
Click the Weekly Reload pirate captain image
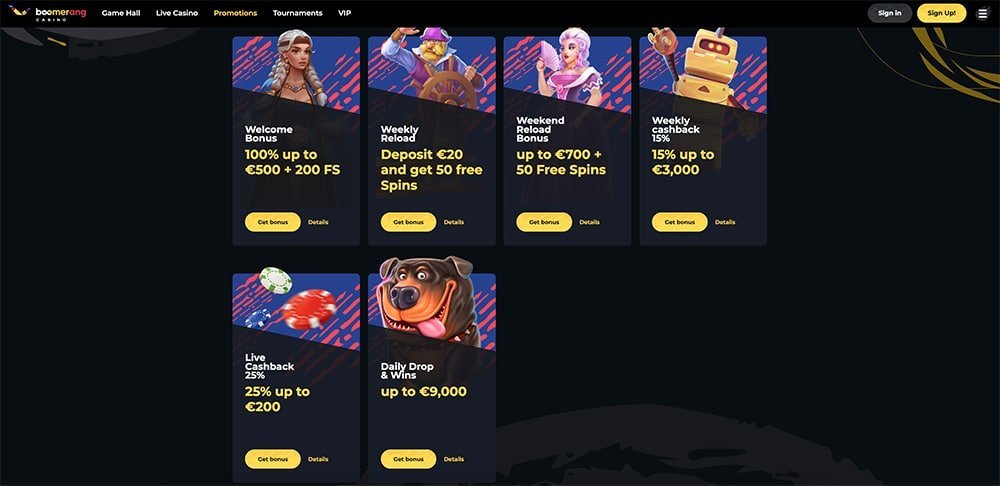[x=431, y=68]
